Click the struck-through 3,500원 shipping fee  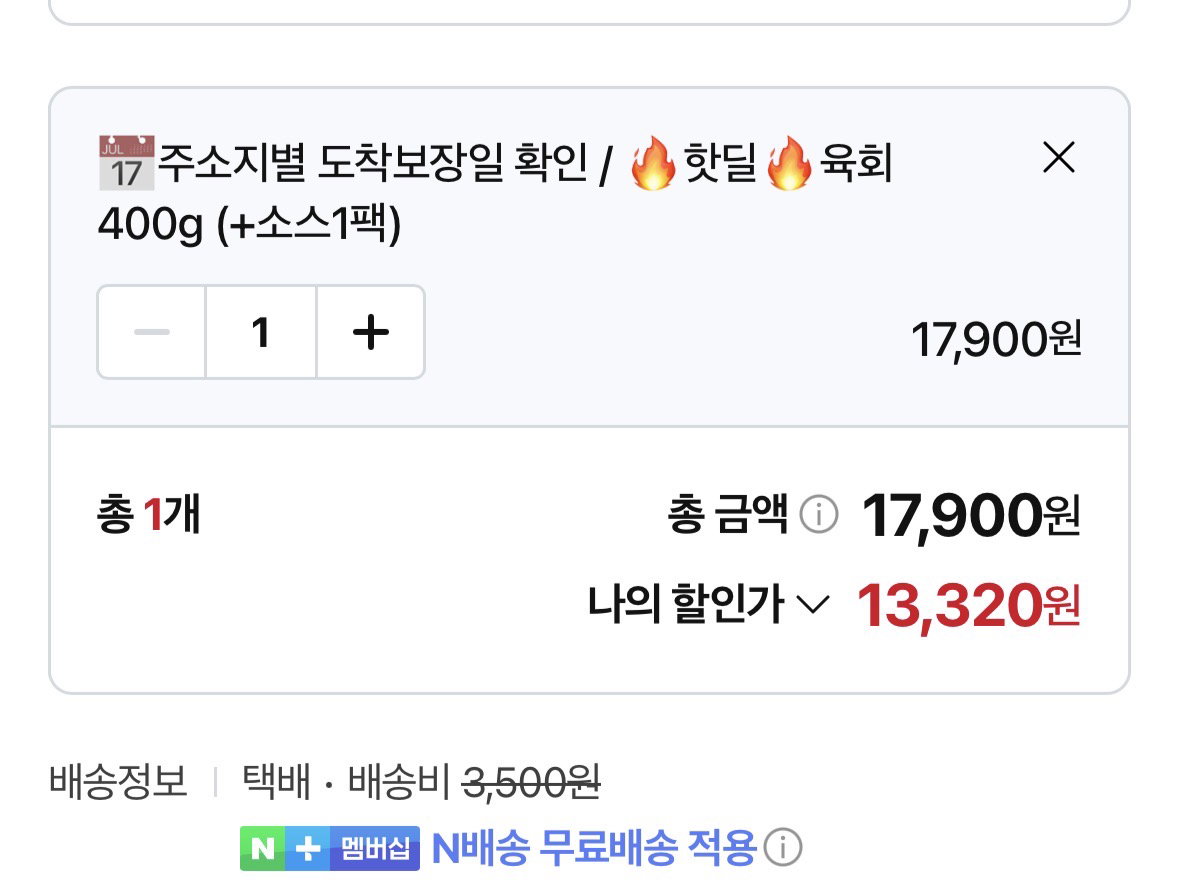click(531, 782)
